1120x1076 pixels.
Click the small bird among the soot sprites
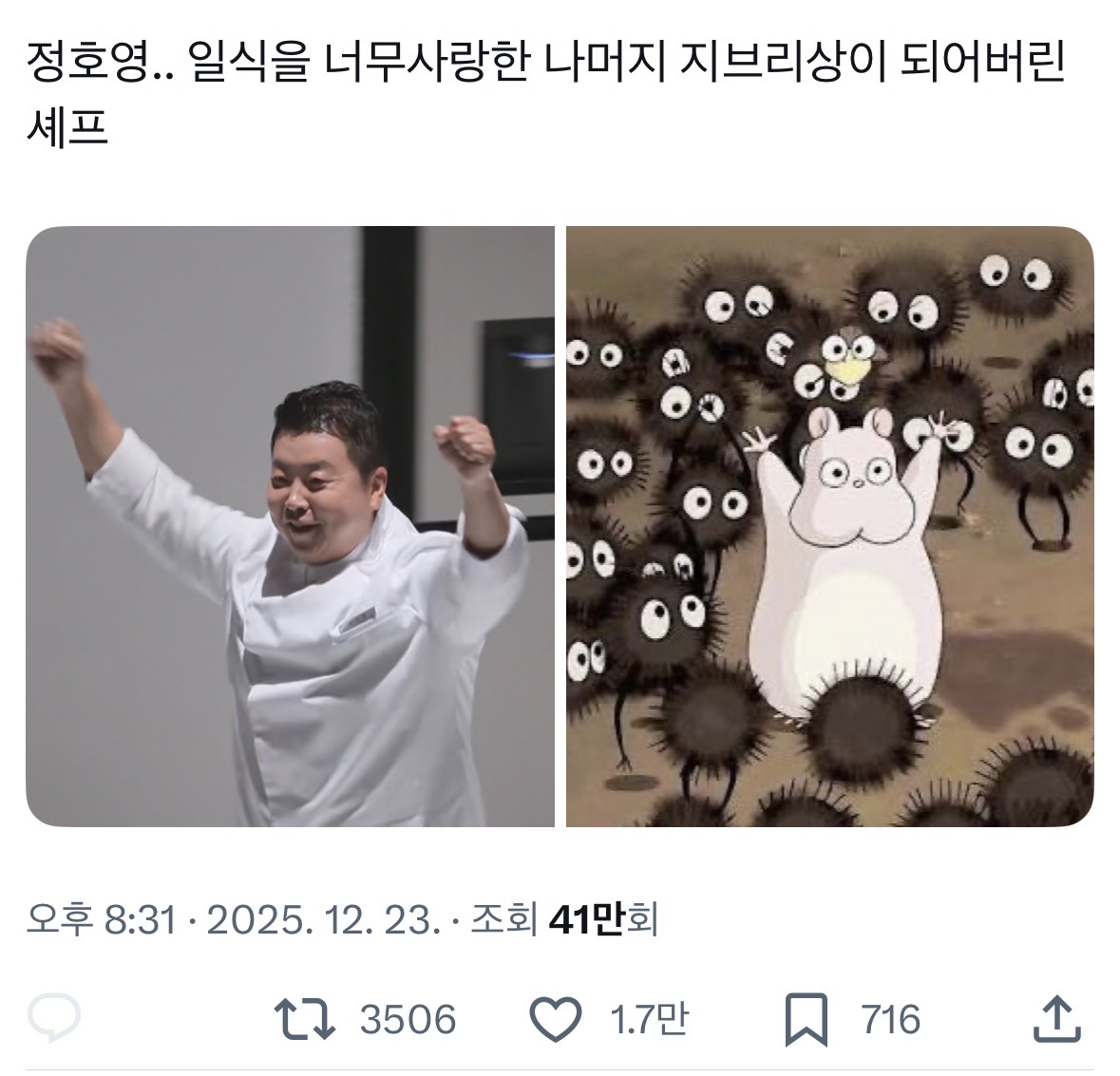[851, 358]
